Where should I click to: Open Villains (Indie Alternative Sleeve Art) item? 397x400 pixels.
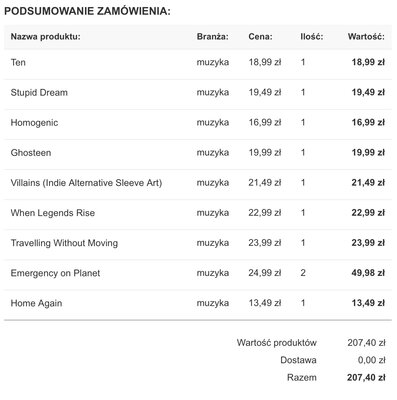86,183
